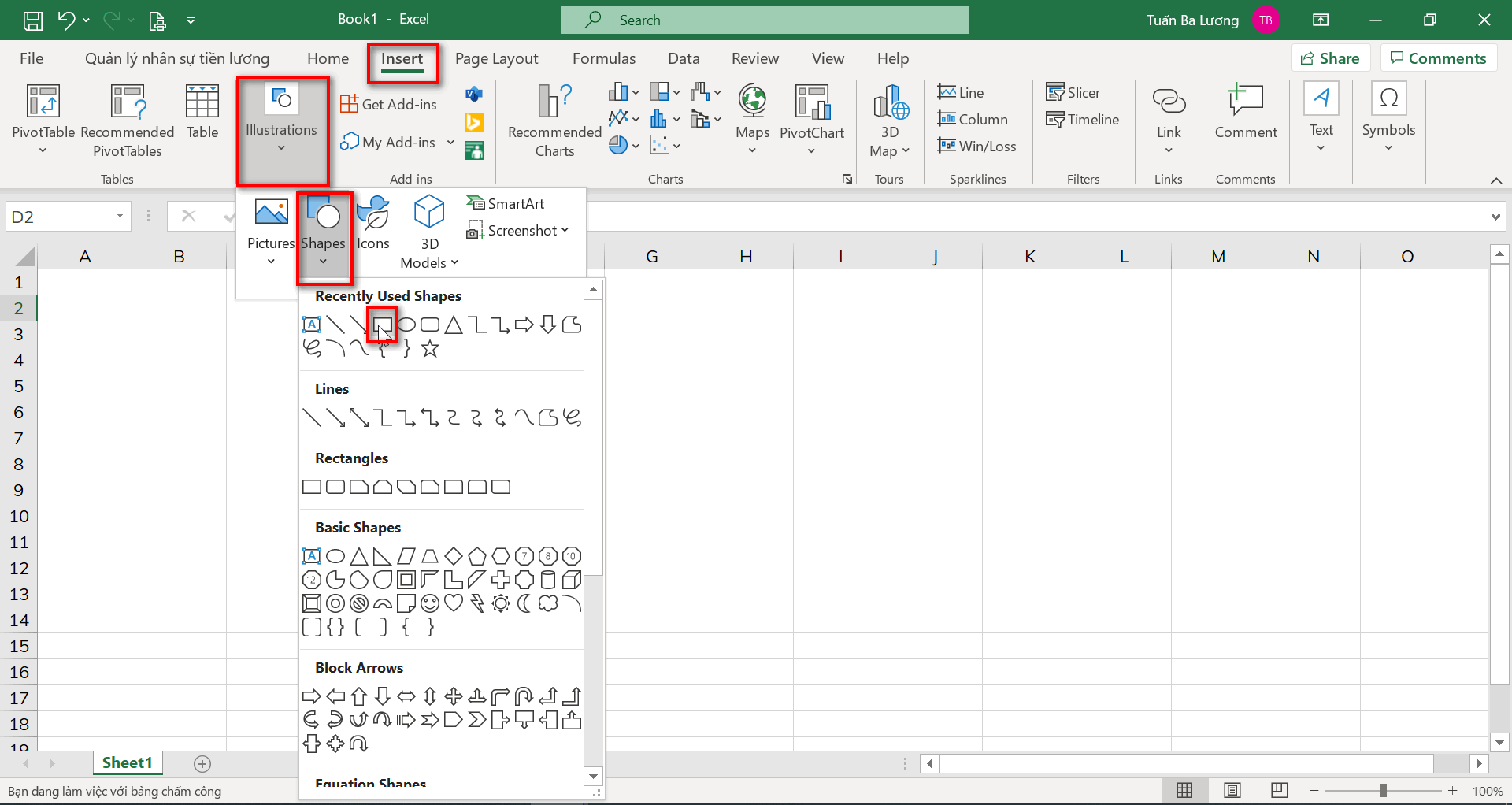Screen dimensions: 1512x805
Task: Select the Rectangle shape in Recently Used
Action: pos(383,325)
